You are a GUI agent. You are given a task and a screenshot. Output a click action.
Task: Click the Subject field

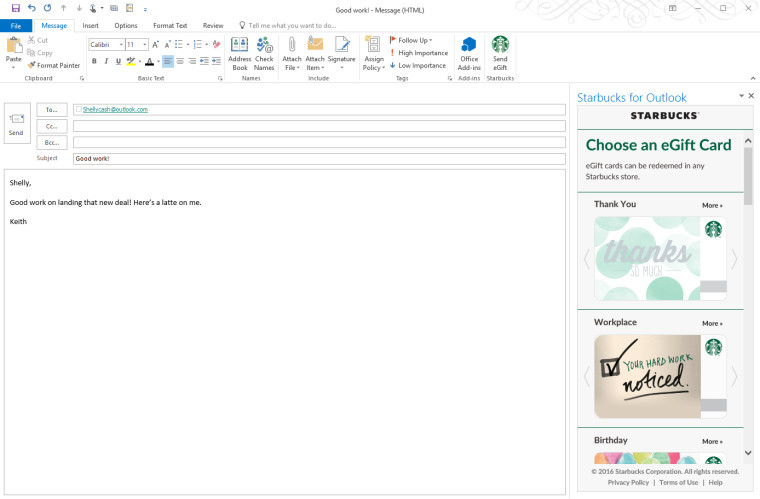tap(319, 159)
